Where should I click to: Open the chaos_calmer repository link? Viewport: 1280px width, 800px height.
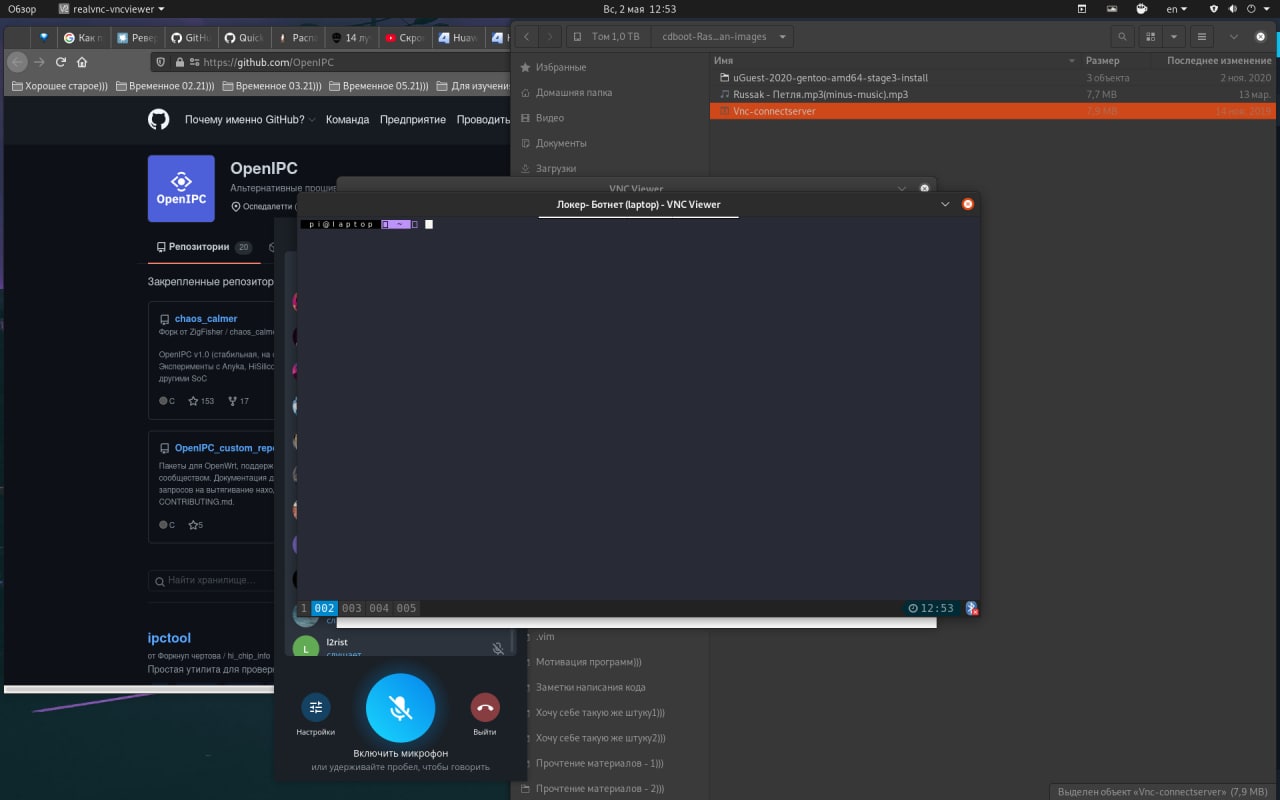click(x=206, y=319)
